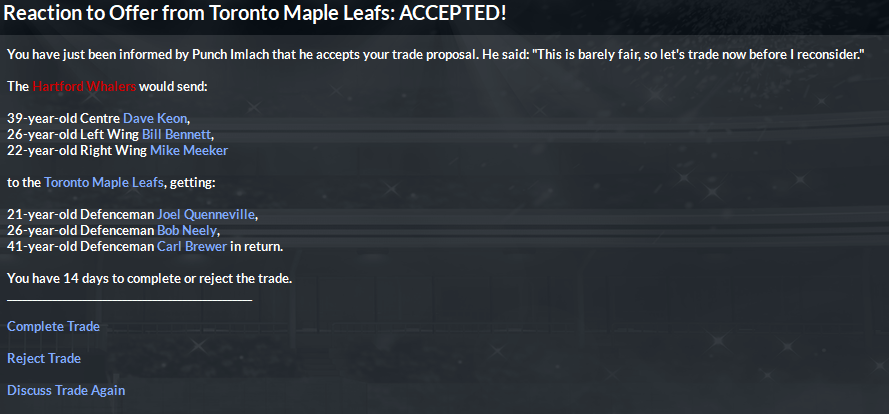
Task: Click the '39-year-old Centre' description text
Action: pos(63,119)
